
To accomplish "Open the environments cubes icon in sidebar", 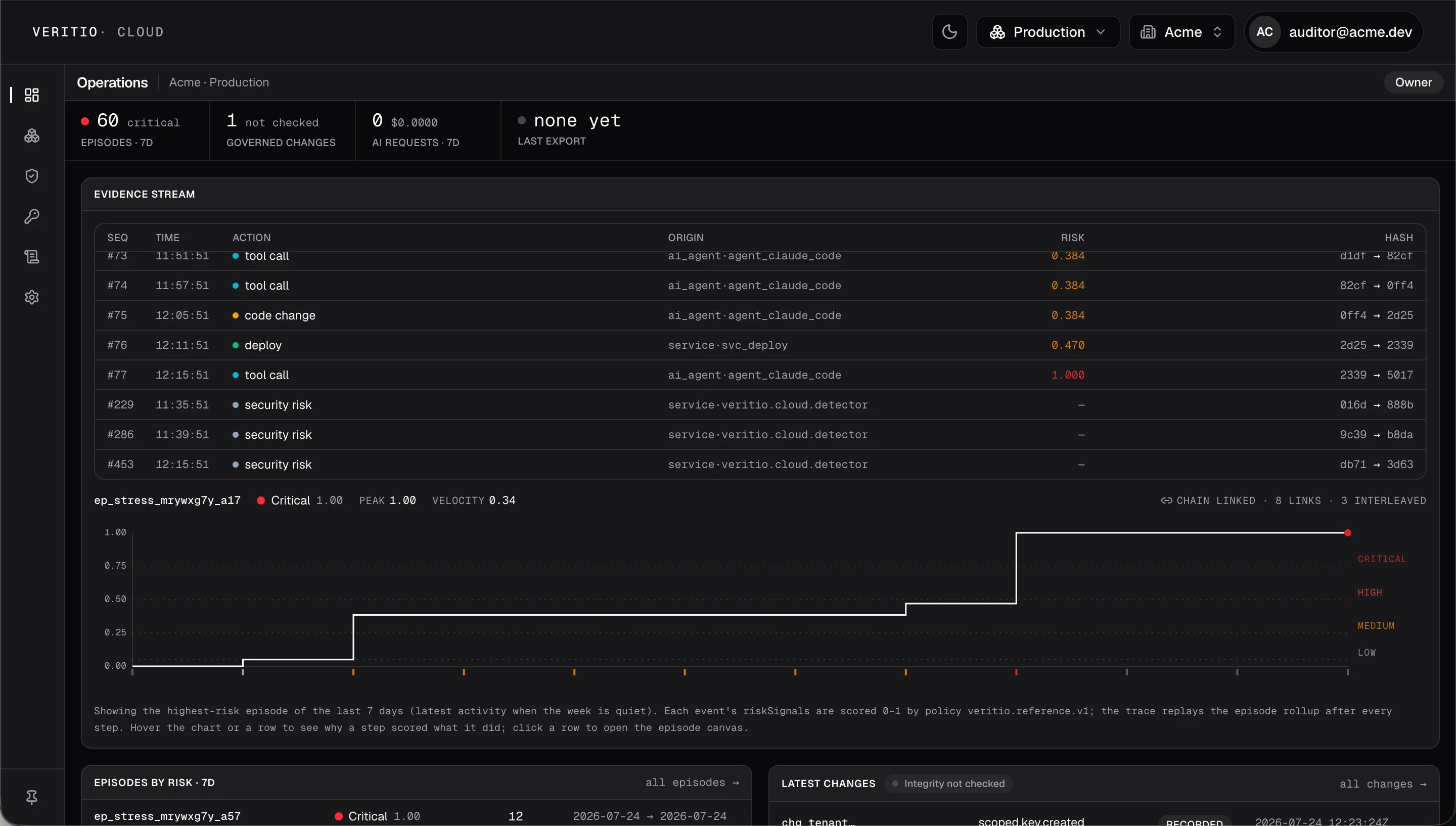I will tap(32, 135).
